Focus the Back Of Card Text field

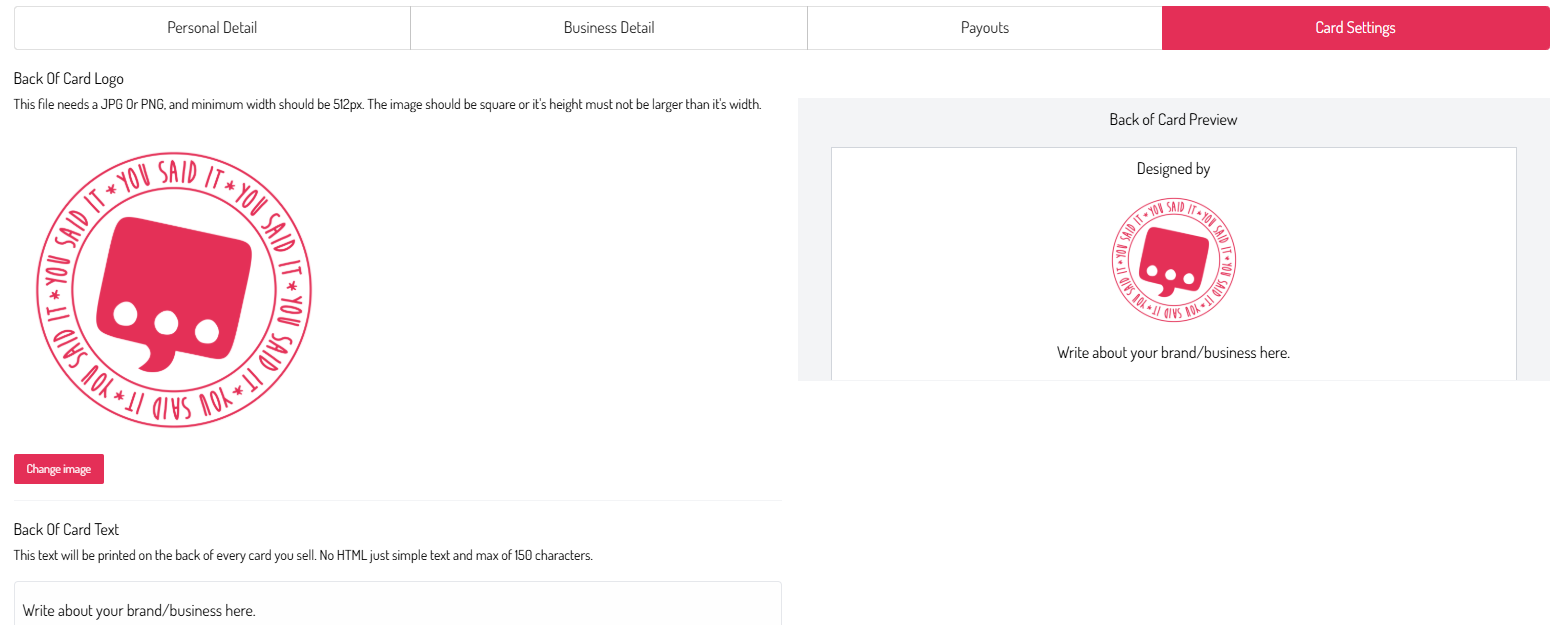(x=398, y=604)
